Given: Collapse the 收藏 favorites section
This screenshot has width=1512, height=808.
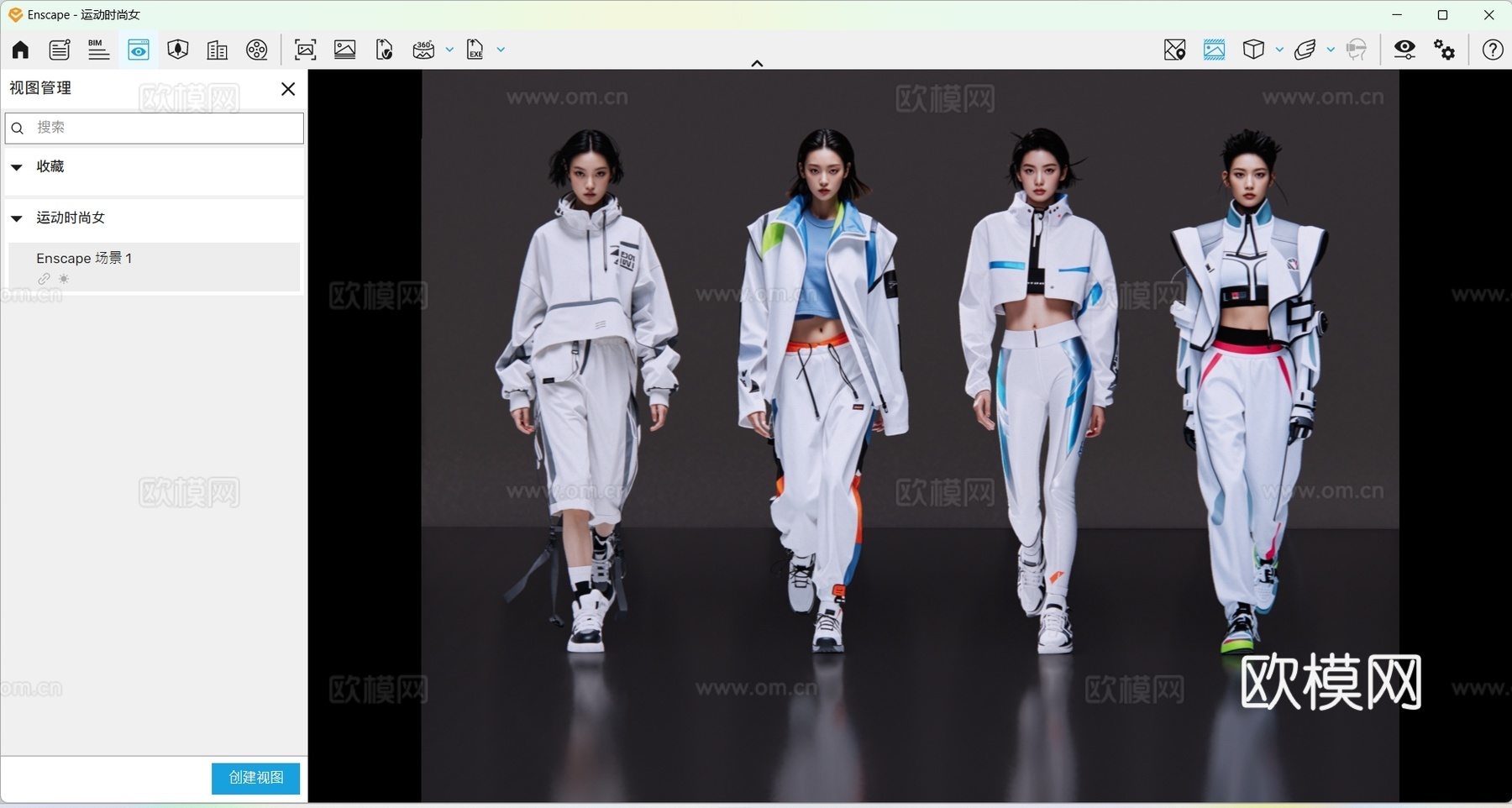Looking at the screenshot, I should click(16, 166).
